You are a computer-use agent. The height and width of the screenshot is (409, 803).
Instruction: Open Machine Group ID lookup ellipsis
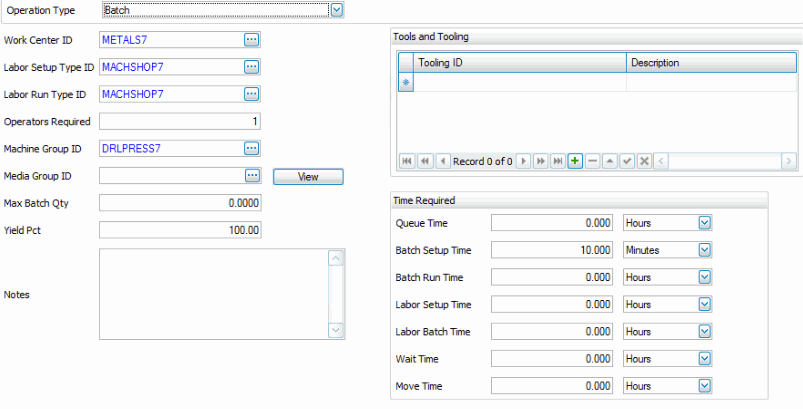(252, 148)
